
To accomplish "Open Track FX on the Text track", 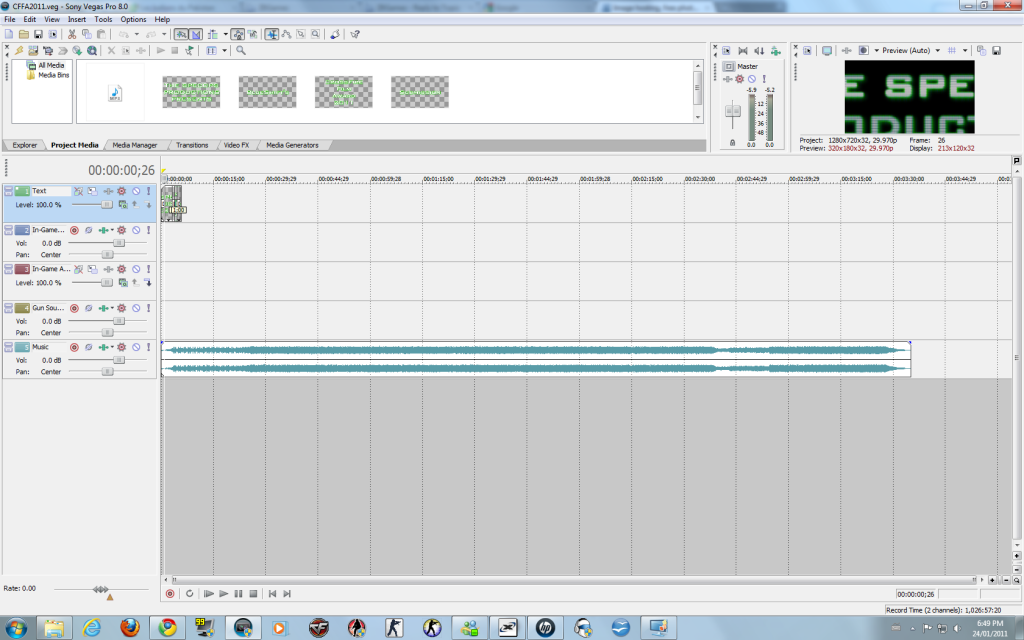I will [121, 191].
